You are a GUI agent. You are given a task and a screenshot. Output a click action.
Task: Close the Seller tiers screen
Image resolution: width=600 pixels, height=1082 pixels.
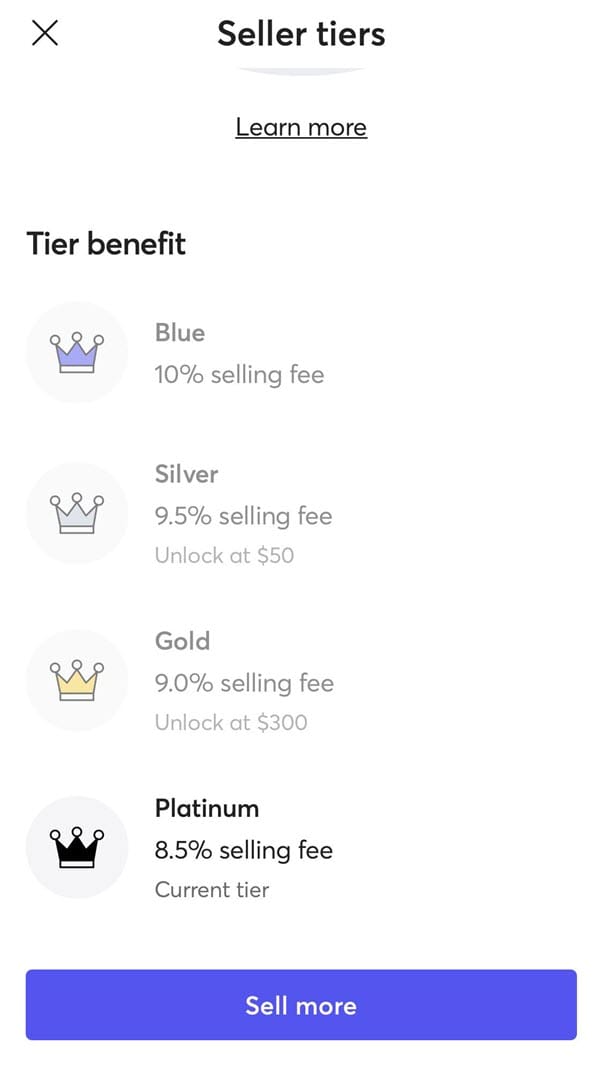point(45,33)
